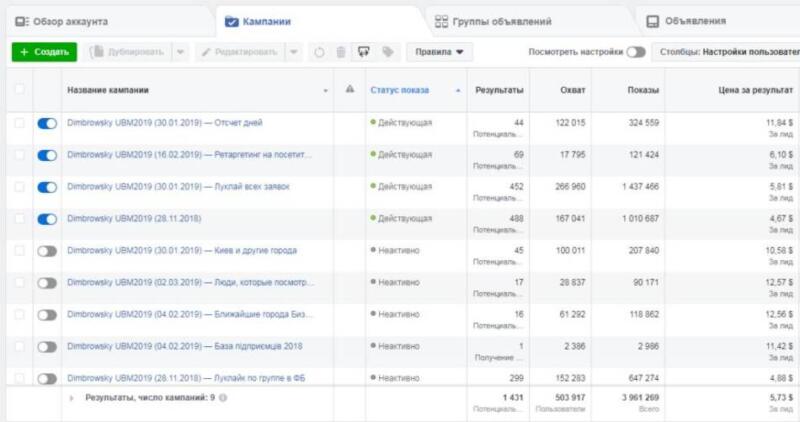Viewport: 800px width, 422px height.
Task: Click the tag label icon in toolbar
Action: point(387,52)
